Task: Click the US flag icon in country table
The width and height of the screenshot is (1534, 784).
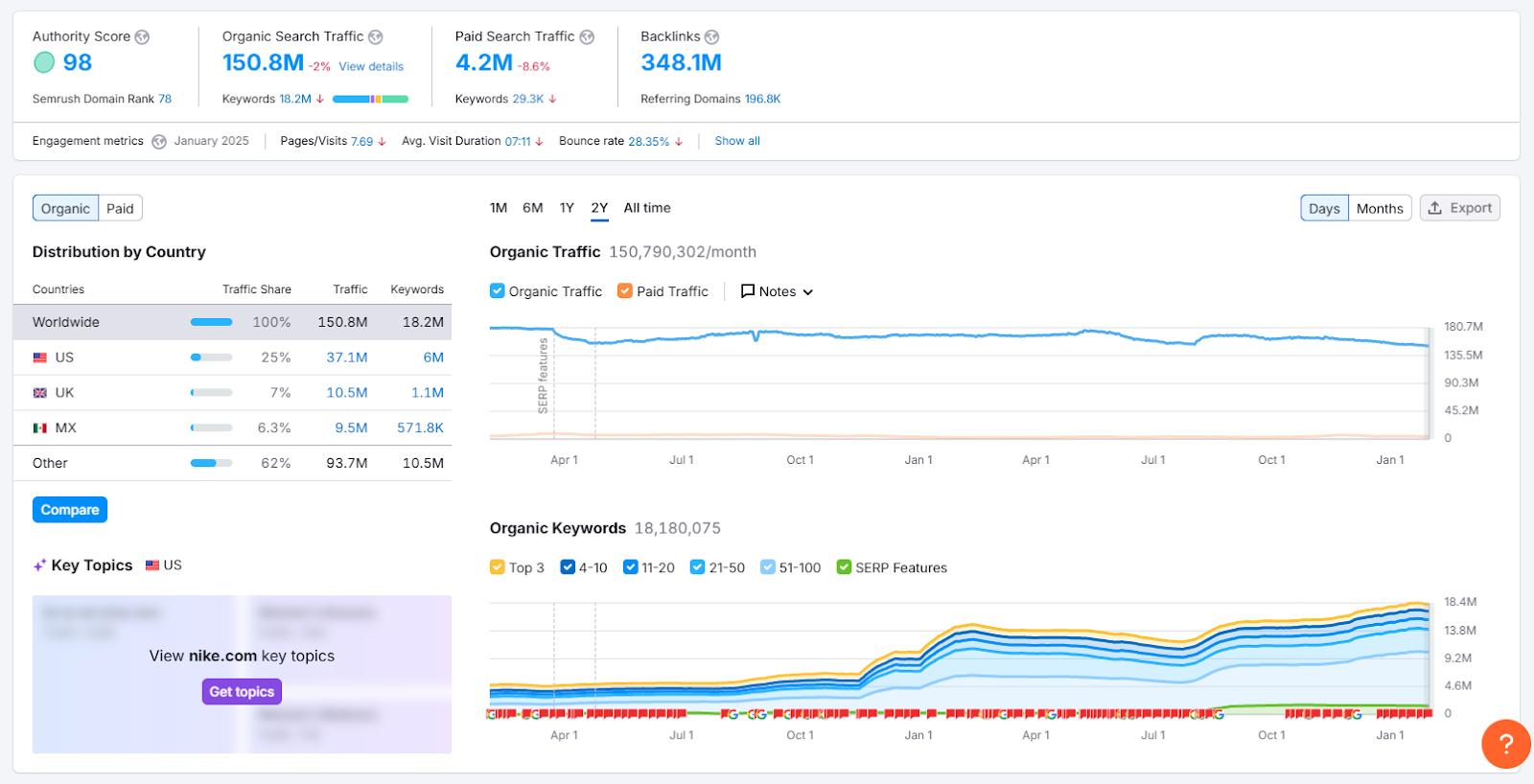Action: click(40, 357)
